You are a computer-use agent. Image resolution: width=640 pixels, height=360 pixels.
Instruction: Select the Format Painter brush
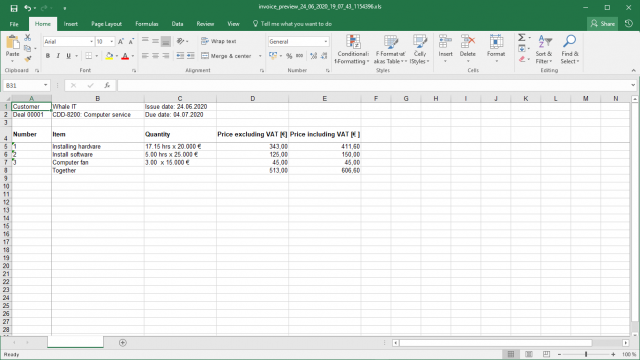pyautogui.click(x=27, y=59)
